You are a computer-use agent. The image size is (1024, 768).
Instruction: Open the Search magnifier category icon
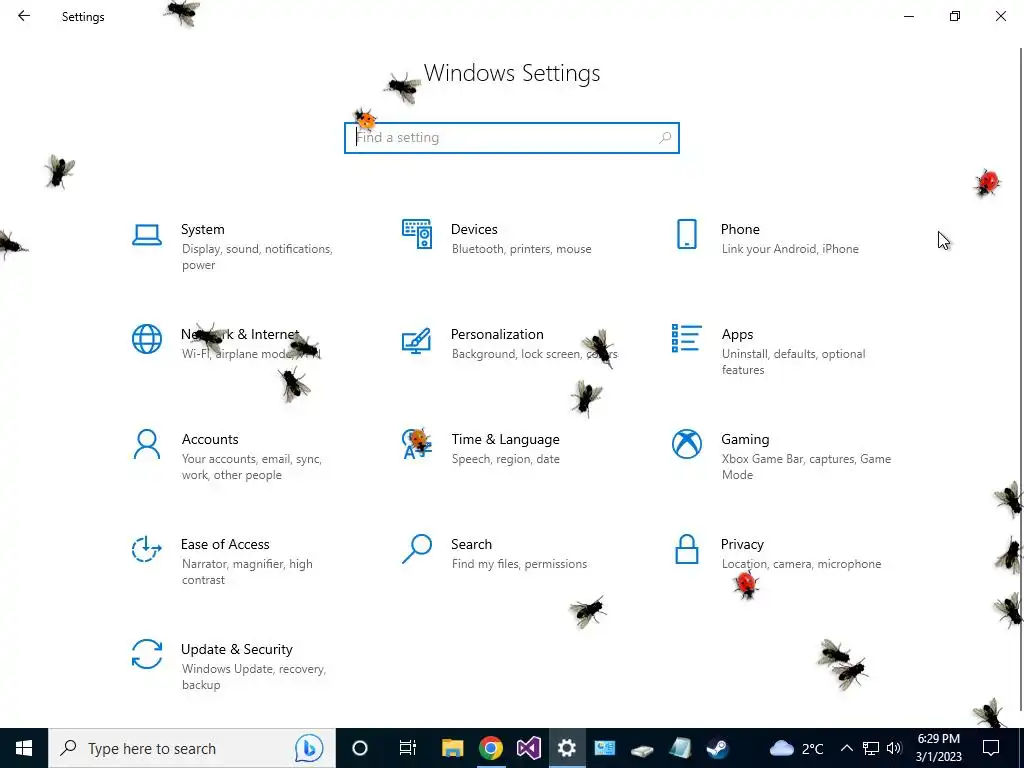(417, 549)
